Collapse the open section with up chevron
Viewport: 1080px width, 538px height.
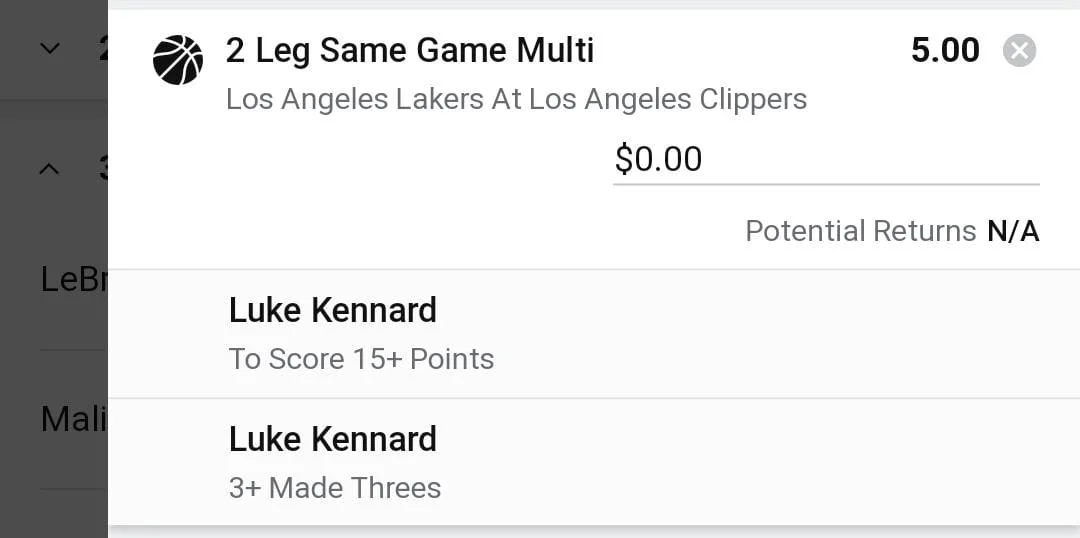pyautogui.click(x=49, y=168)
